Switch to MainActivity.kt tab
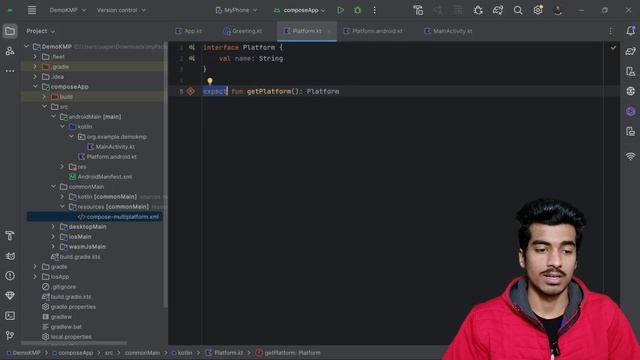Screen dimensions: 640x360 [448, 31]
